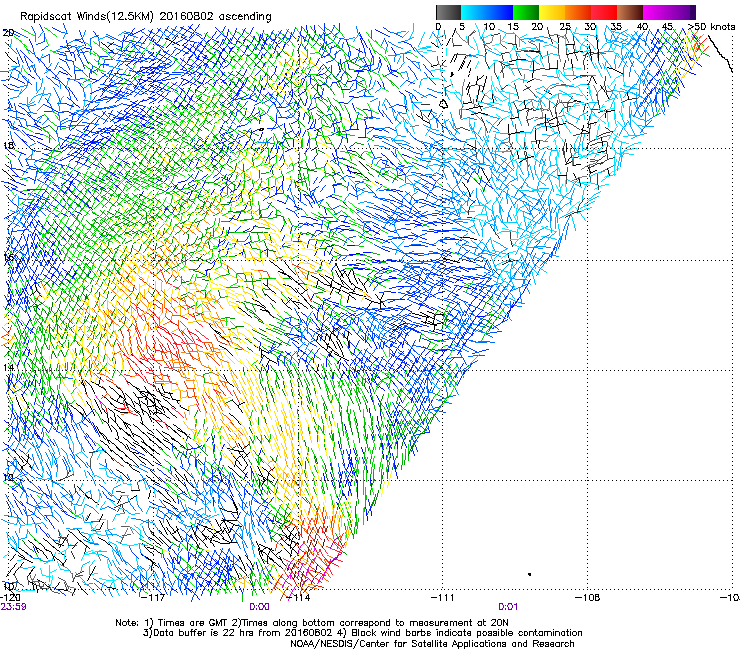Click the green 15-20 knots legend swatch
Screen dimensions: 740x650
[x=526, y=12]
